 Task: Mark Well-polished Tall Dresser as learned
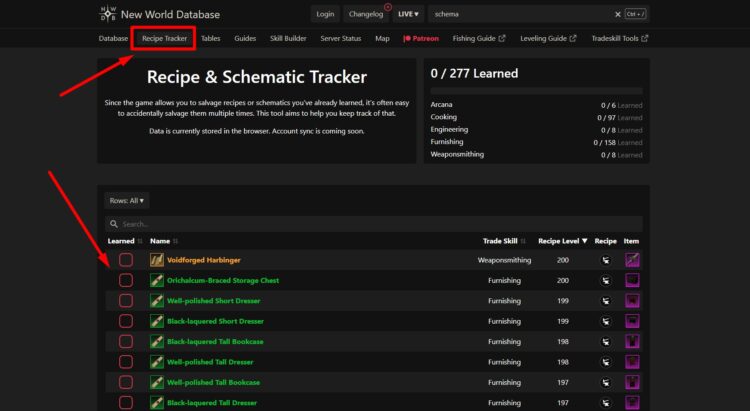click(126, 362)
